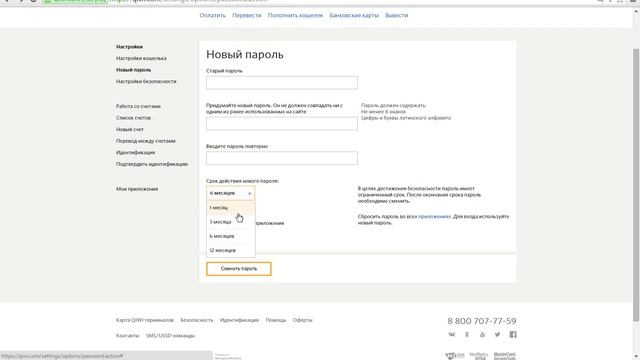Screen dimensions: 640x360
Task: Choose the '12 месяцев' option
Action: [x=231, y=250]
